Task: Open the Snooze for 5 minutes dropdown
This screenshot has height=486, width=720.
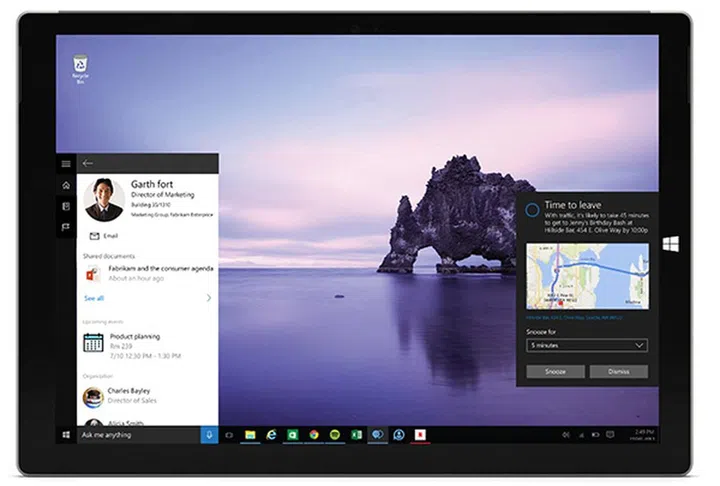Action: point(587,345)
